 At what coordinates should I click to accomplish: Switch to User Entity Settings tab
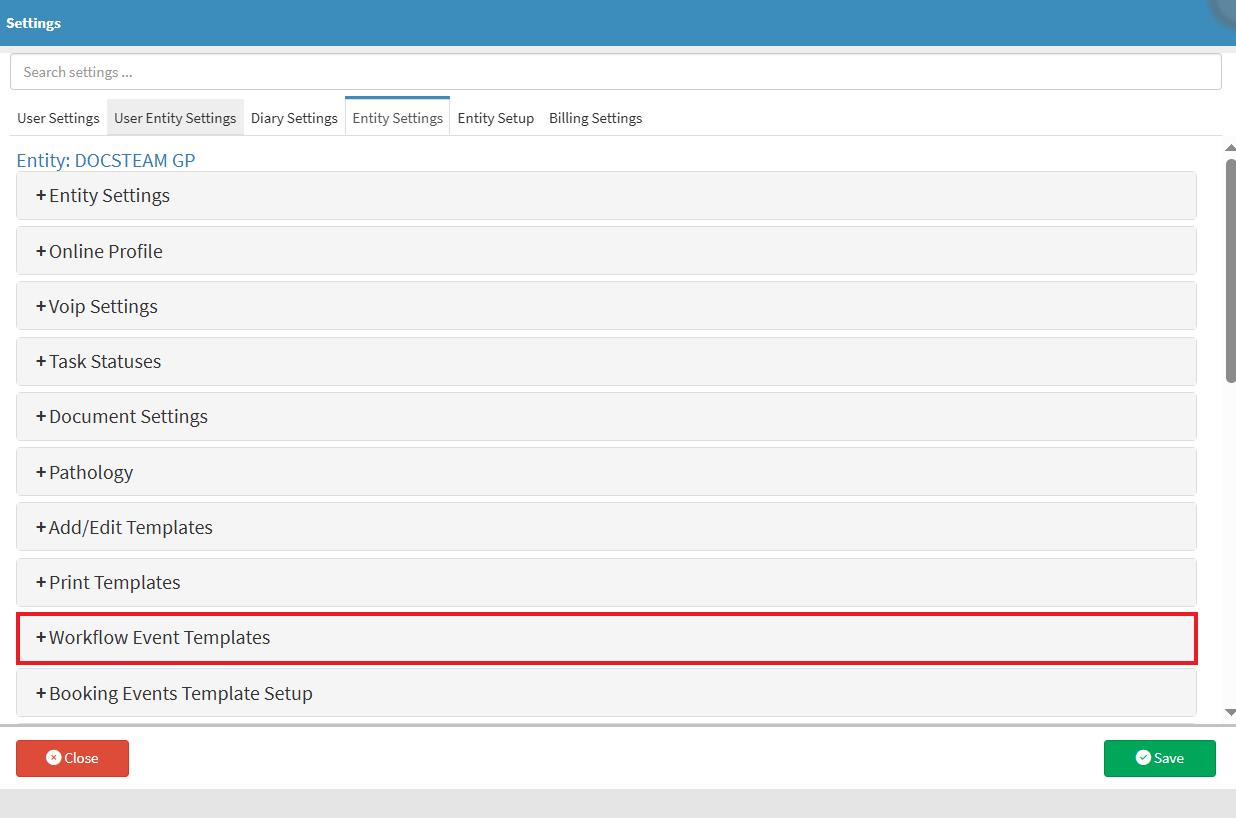[x=175, y=118]
